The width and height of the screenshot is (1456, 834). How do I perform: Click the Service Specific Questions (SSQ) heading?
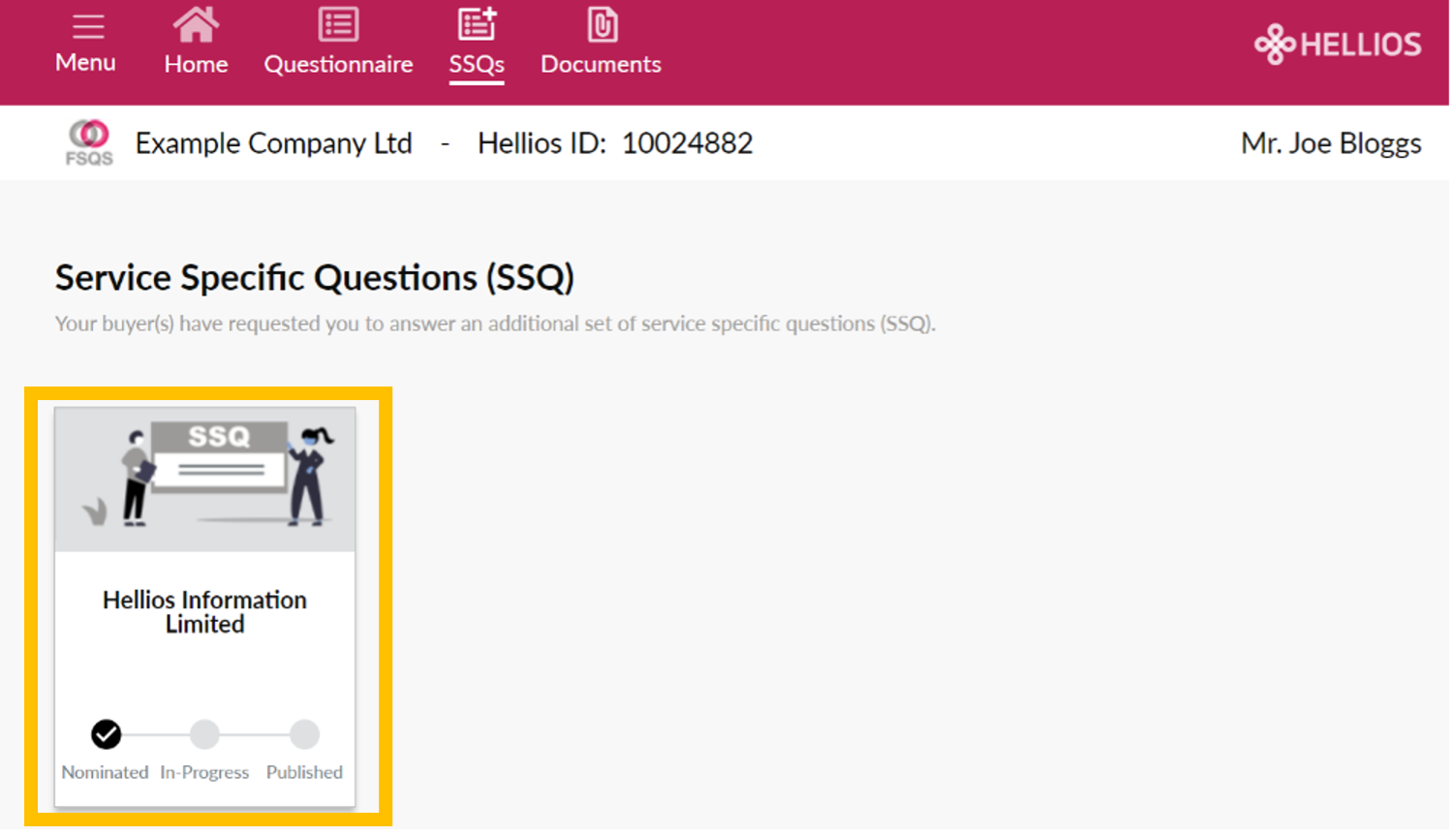coord(315,278)
